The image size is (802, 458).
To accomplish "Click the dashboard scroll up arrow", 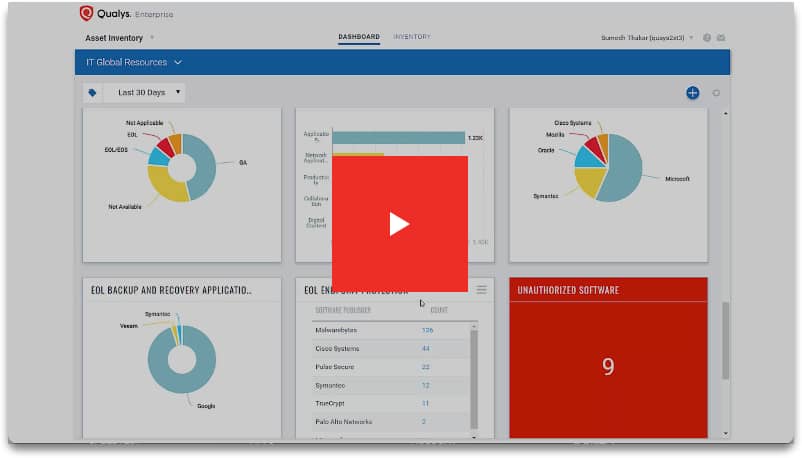I will [725, 114].
